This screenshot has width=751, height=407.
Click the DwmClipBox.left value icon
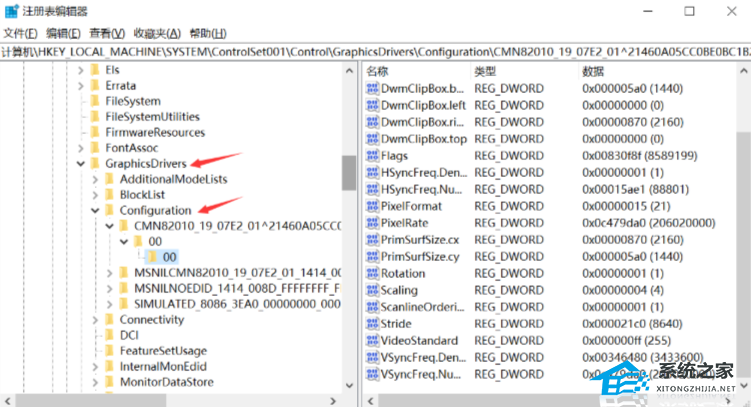click(x=372, y=105)
